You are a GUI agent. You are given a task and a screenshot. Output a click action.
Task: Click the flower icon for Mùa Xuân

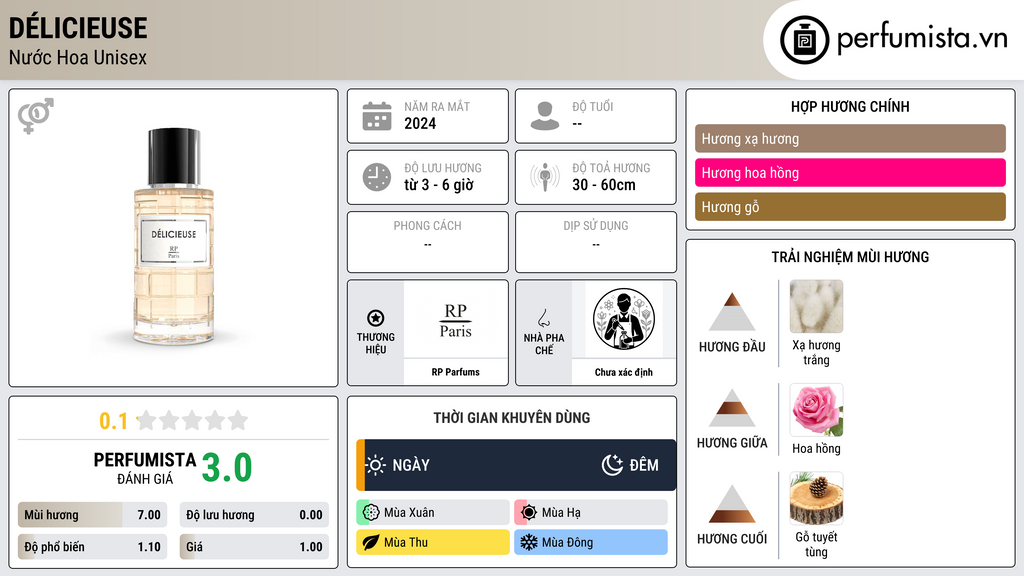(x=371, y=513)
